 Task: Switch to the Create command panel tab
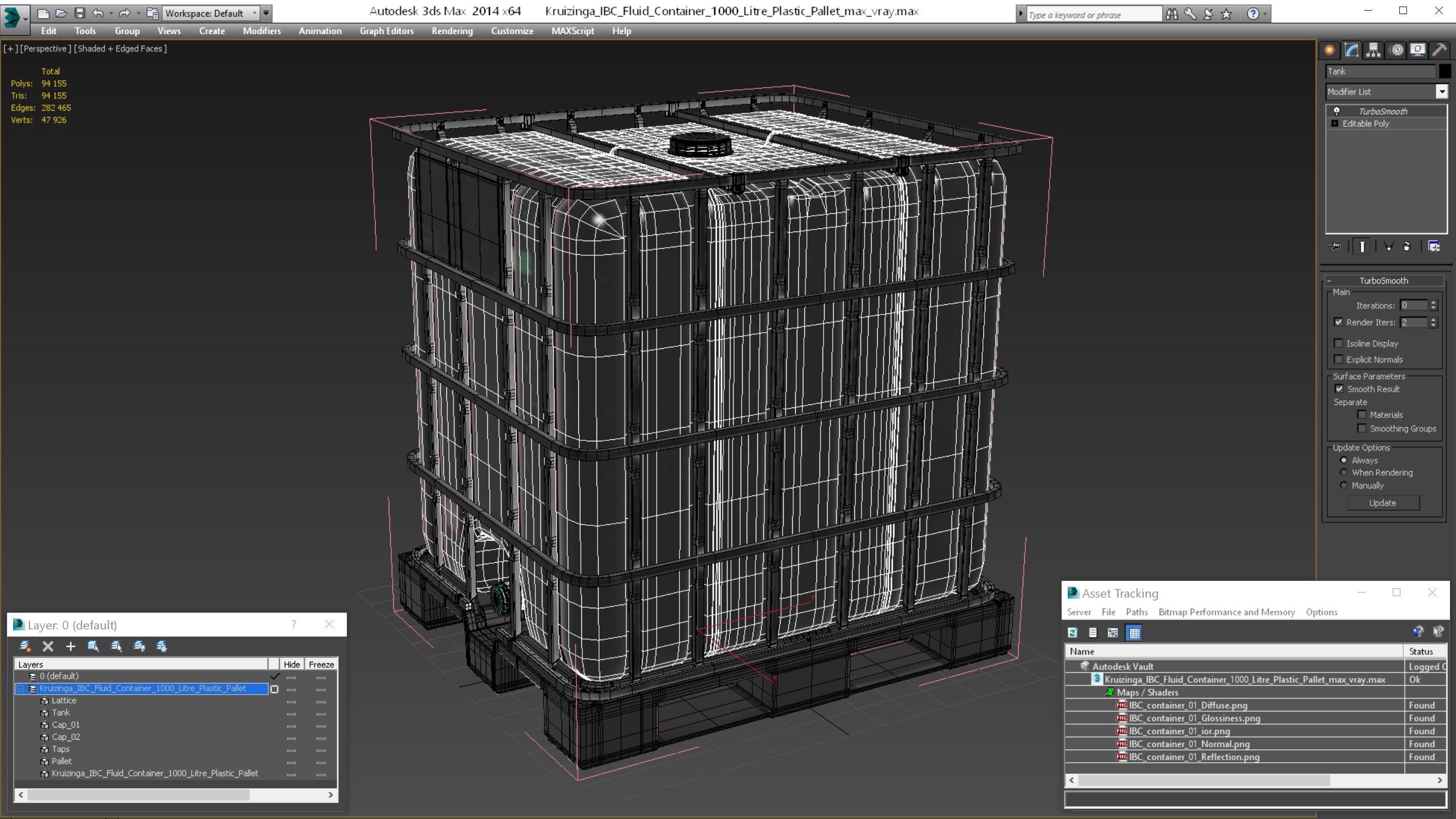click(1330, 50)
